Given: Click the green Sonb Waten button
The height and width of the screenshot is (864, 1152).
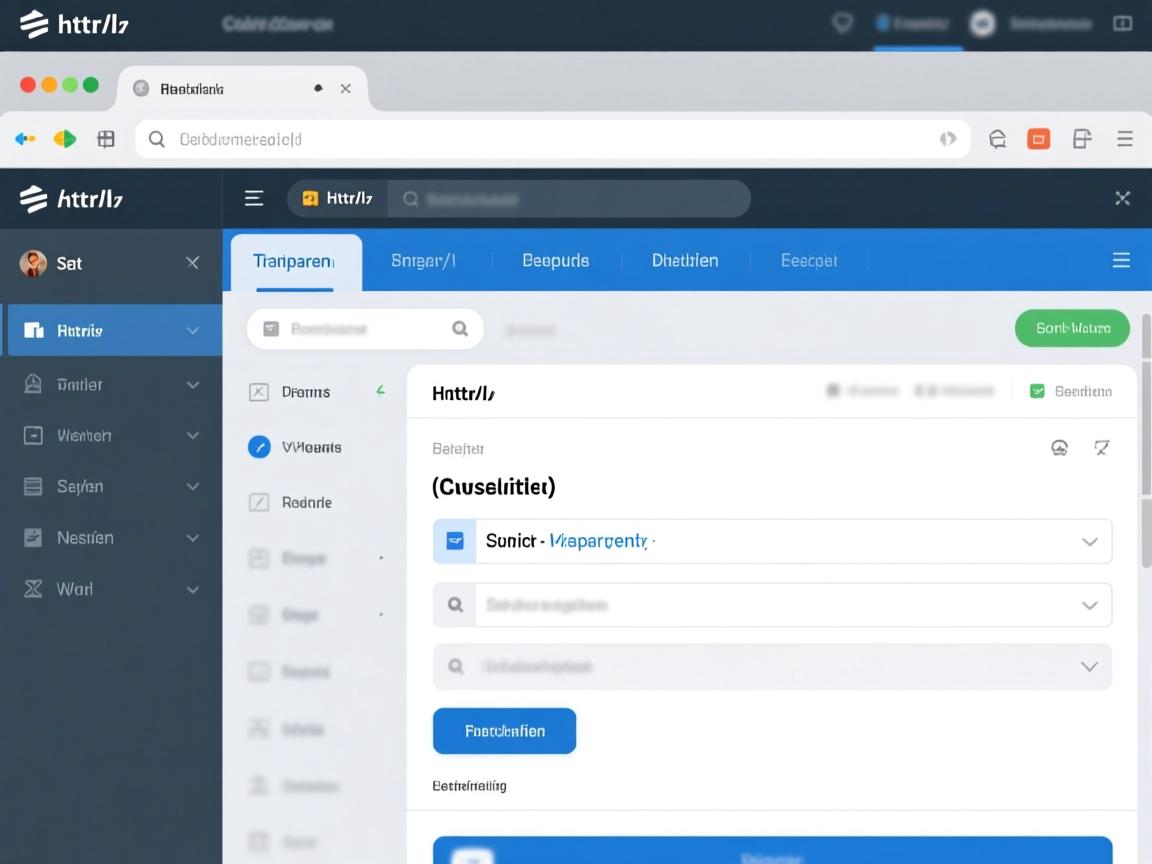Looking at the screenshot, I should click(x=1072, y=328).
